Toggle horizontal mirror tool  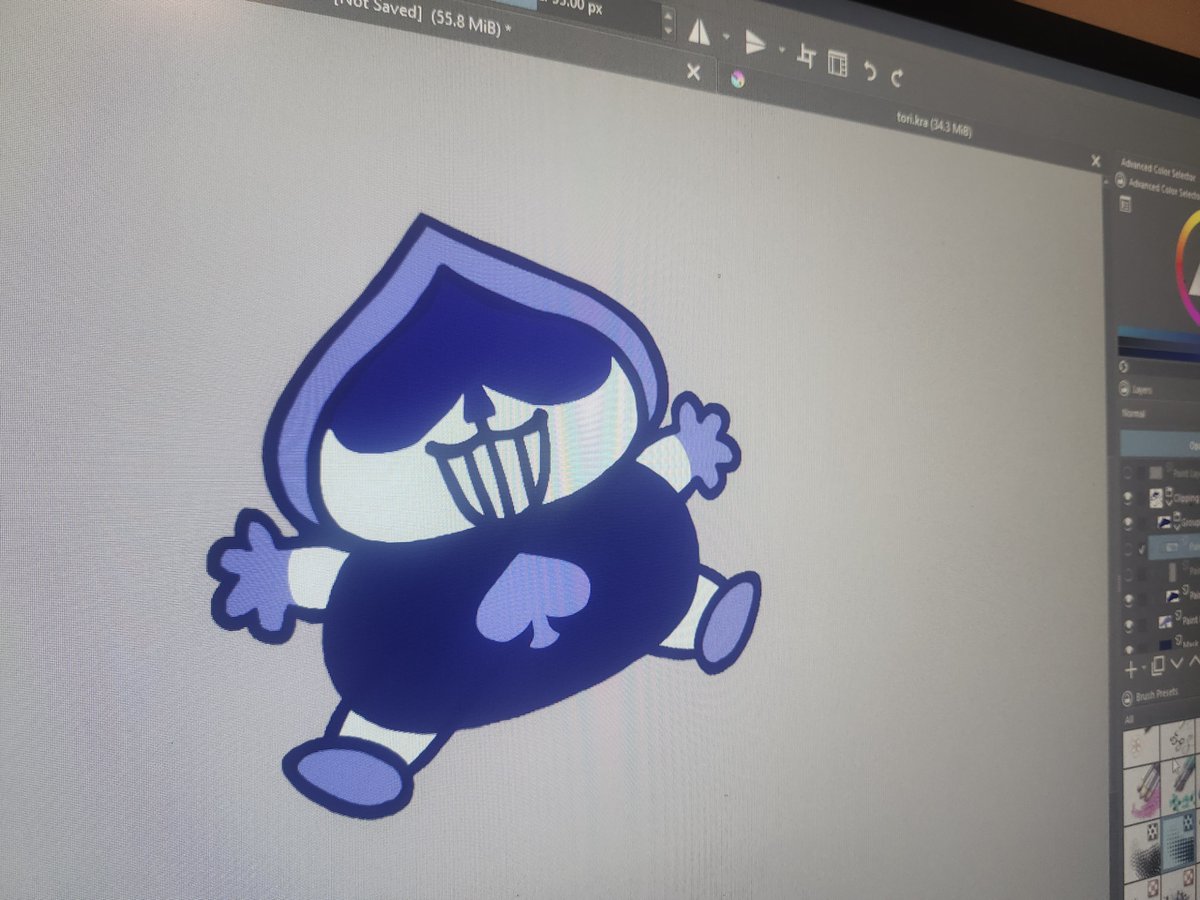(699, 31)
